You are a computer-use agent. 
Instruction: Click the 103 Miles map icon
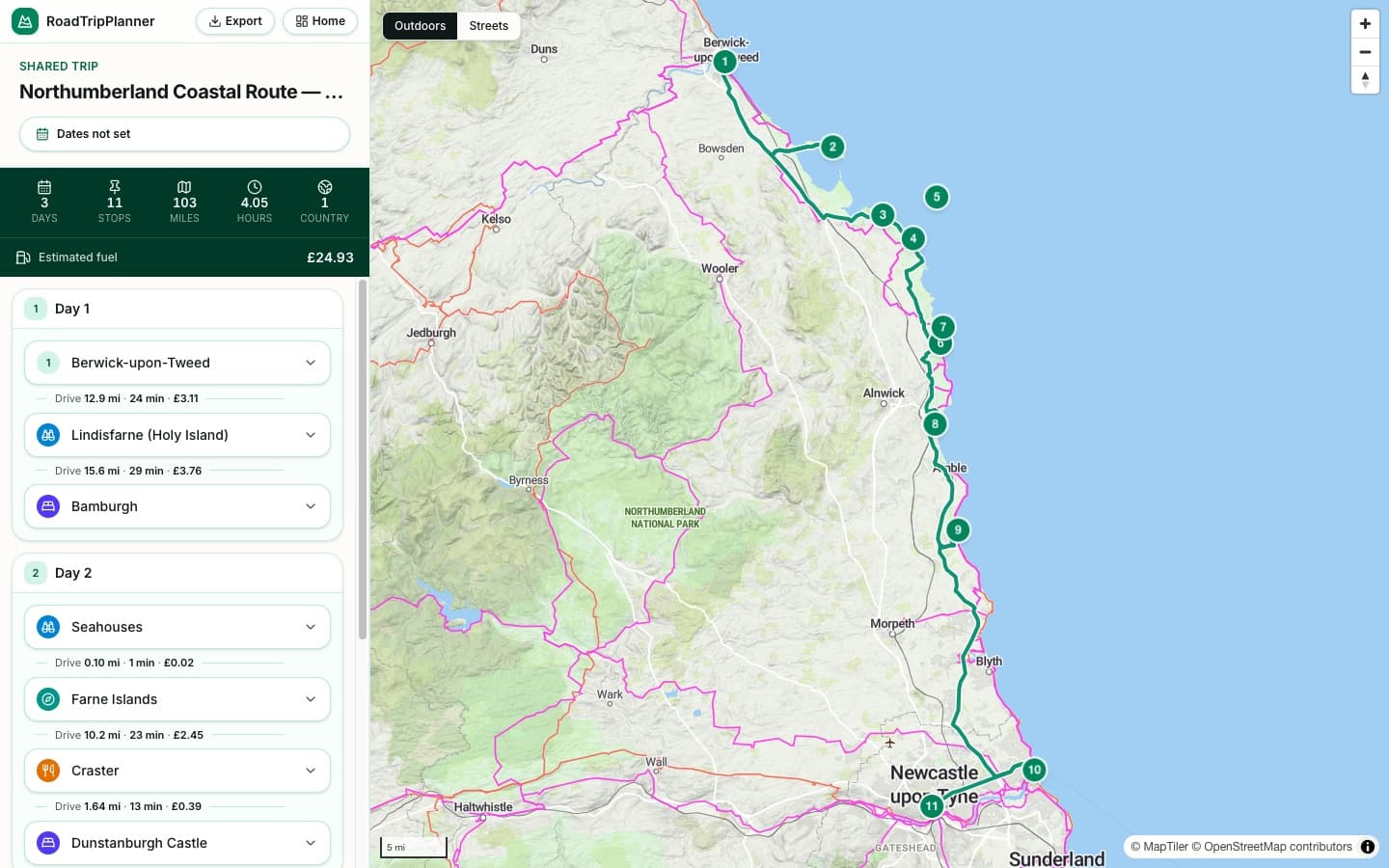(184, 187)
